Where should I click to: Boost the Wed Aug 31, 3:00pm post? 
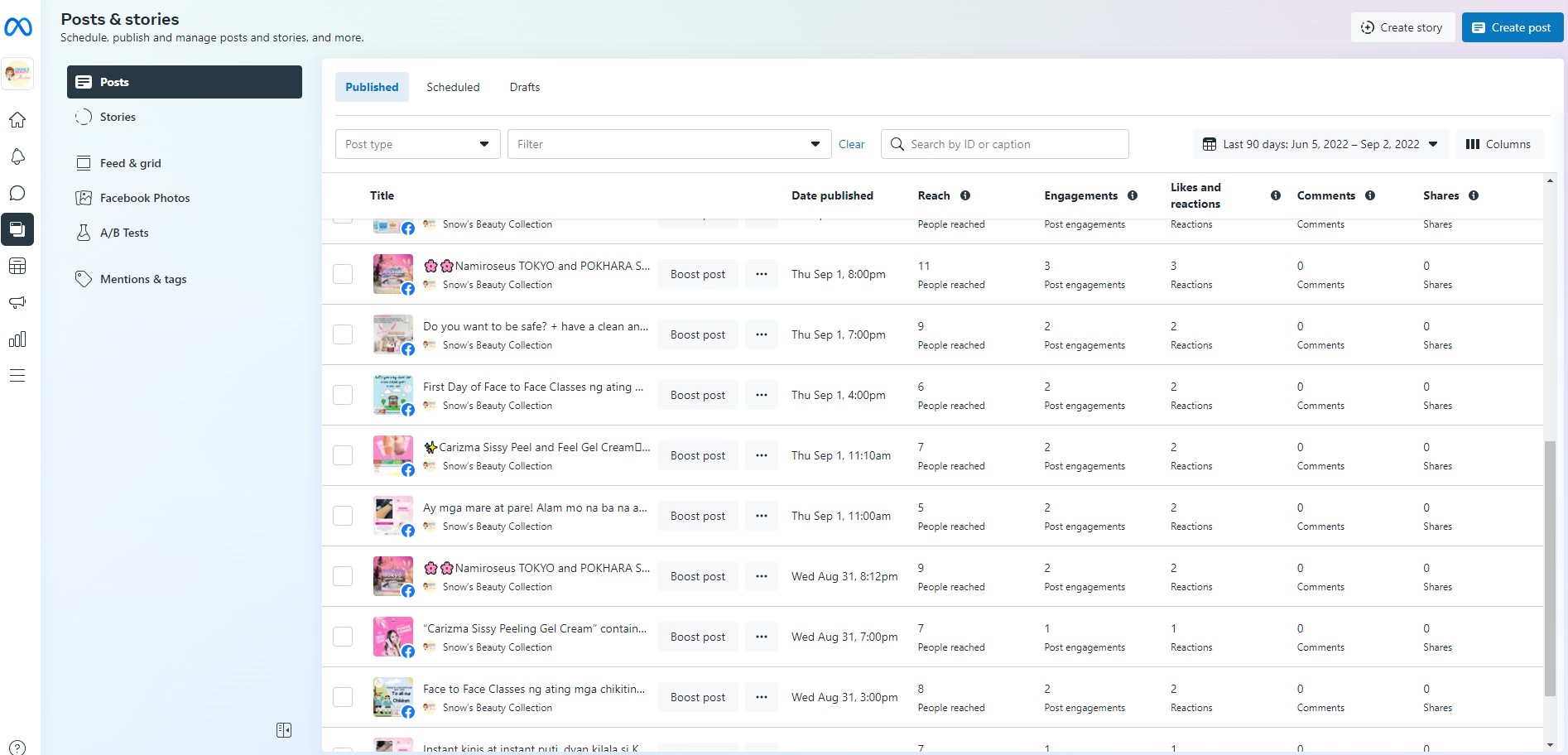coord(698,697)
